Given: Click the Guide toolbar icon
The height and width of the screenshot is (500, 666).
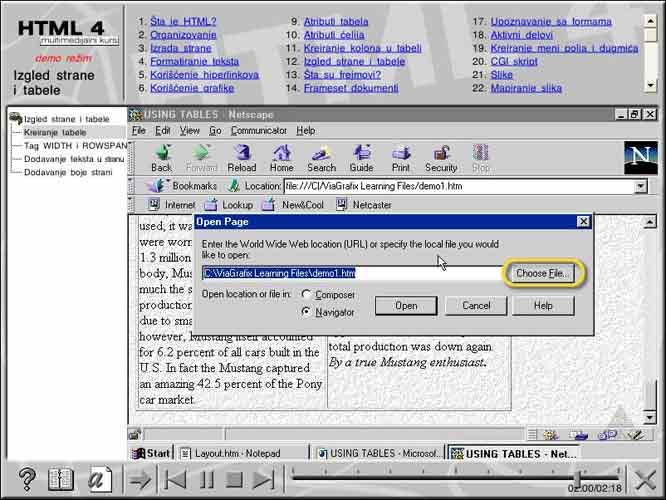Looking at the screenshot, I should point(361,157).
